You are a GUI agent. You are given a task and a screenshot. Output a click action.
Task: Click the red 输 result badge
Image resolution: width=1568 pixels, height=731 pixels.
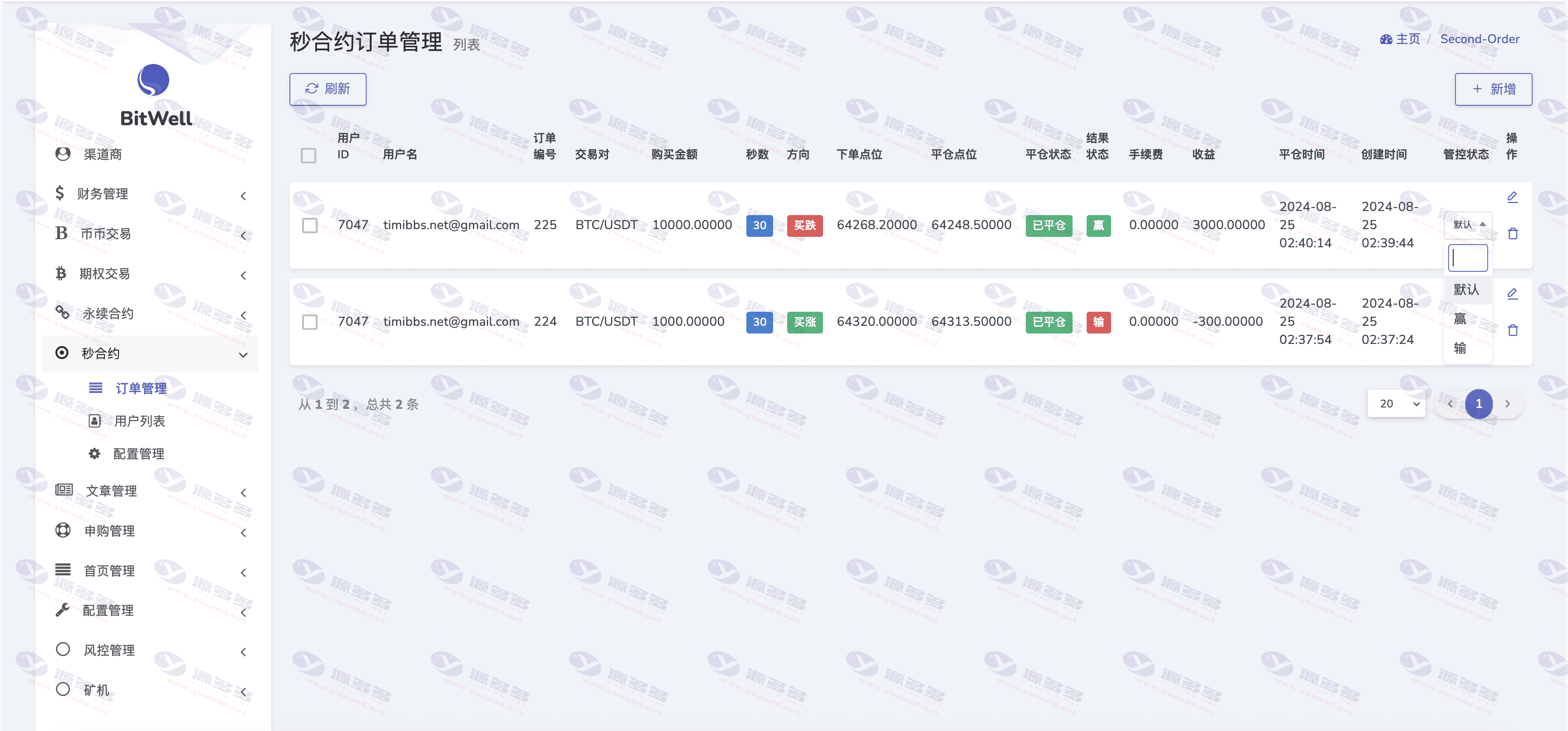tap(1099, 322)
